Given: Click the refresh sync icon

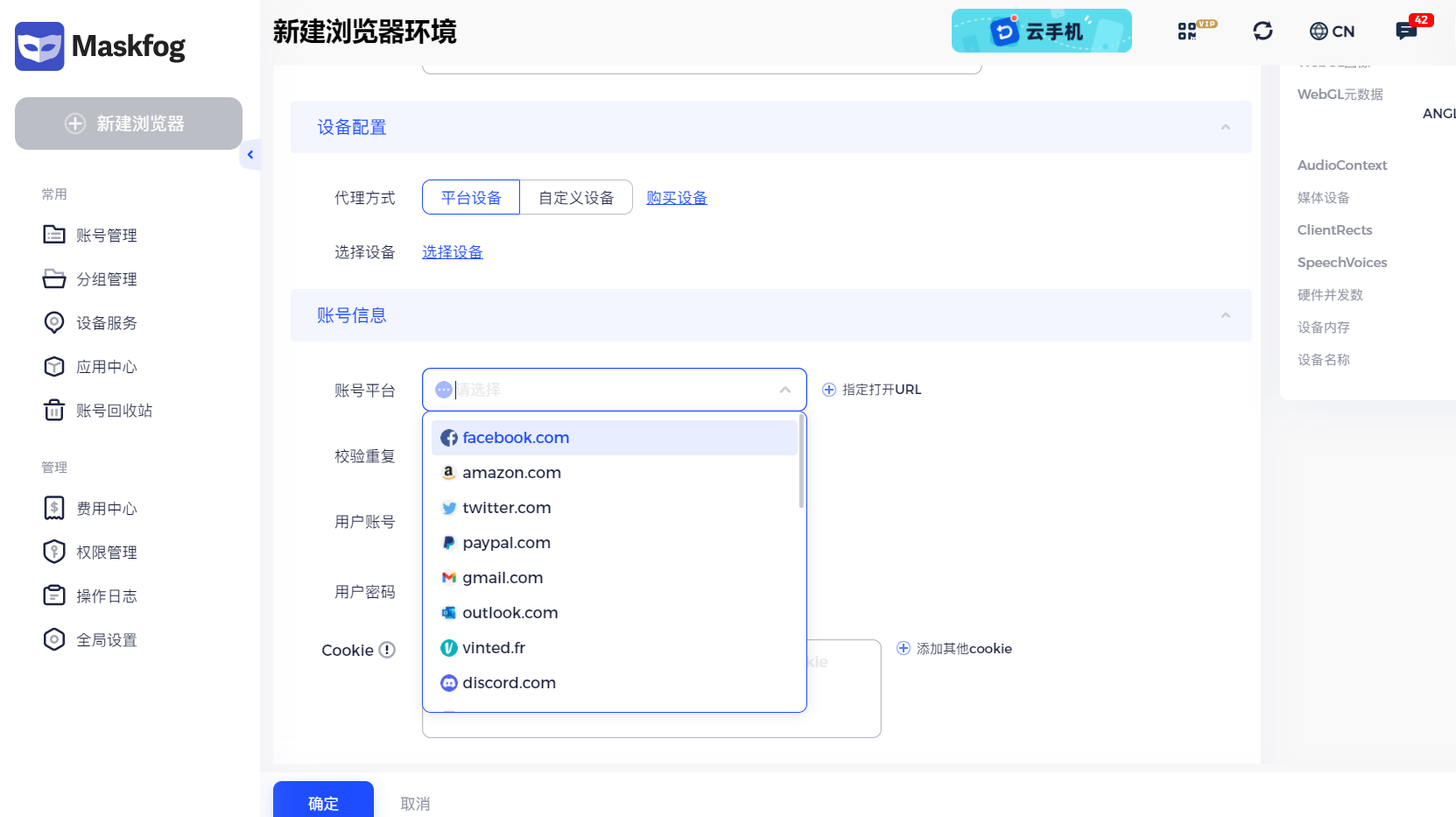Looking at the screenshot, I should click(x=1263, y=31).
